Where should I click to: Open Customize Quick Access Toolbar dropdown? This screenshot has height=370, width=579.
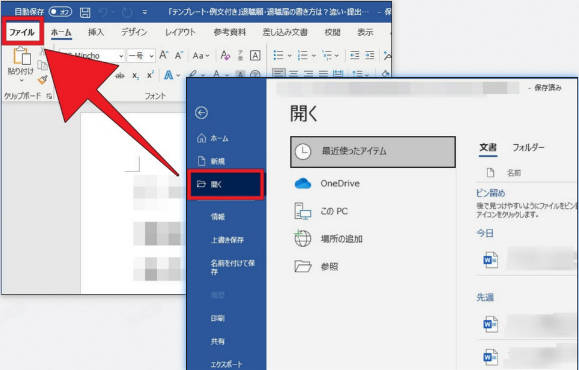tap(145, 12)
